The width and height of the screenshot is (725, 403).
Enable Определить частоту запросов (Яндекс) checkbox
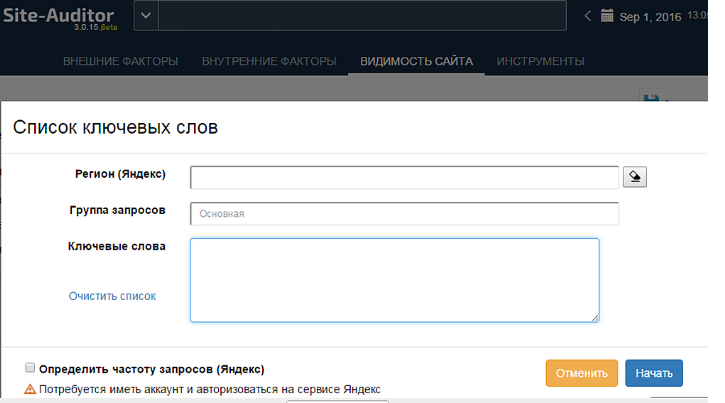coord(30,368)
